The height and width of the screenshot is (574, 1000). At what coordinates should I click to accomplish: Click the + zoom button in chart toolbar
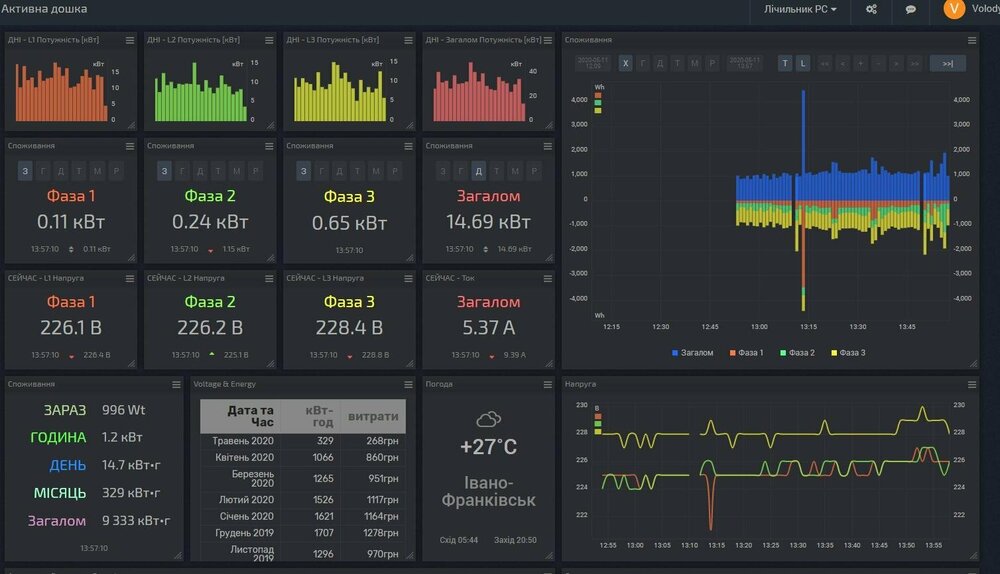coord(860,63)
